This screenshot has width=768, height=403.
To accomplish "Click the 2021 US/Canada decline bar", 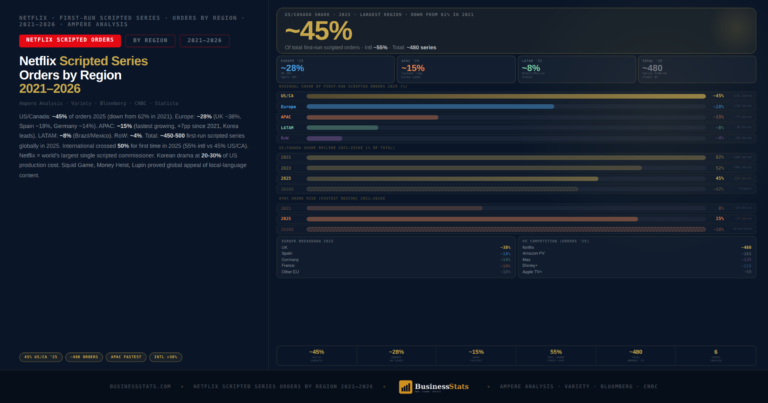I will (506, 158).
